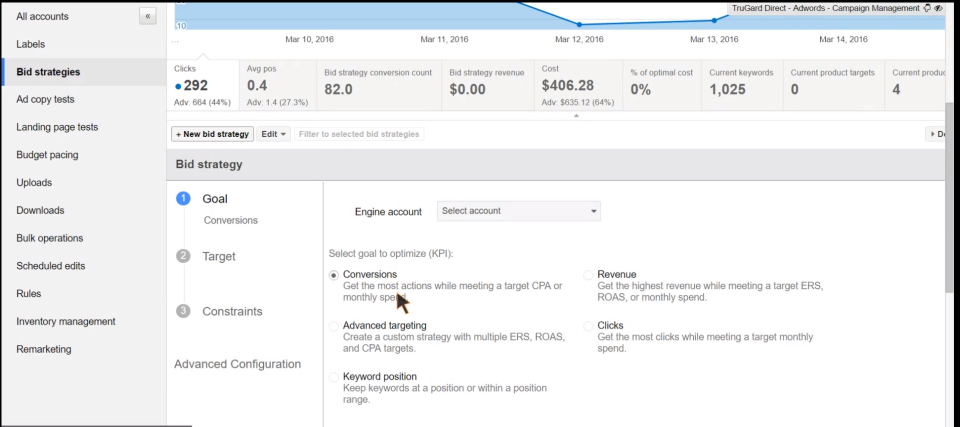Collapse the summary stats with the small up arrow
The height and width of the screenshot is (427, 960).
tap(576, 115)
